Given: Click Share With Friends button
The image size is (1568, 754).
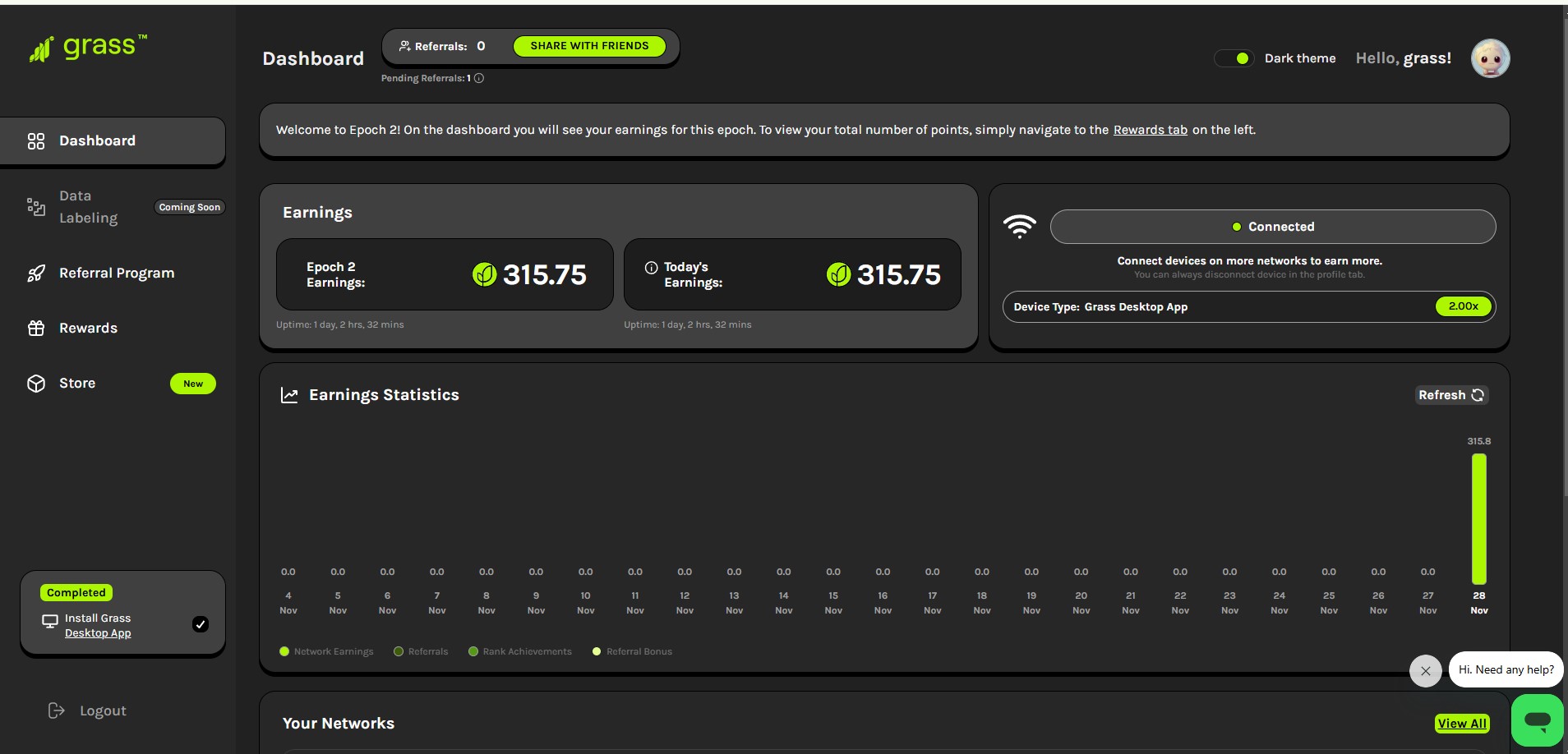Looking at the screenshot, I should pyautogui.click(x=589, y=46).
